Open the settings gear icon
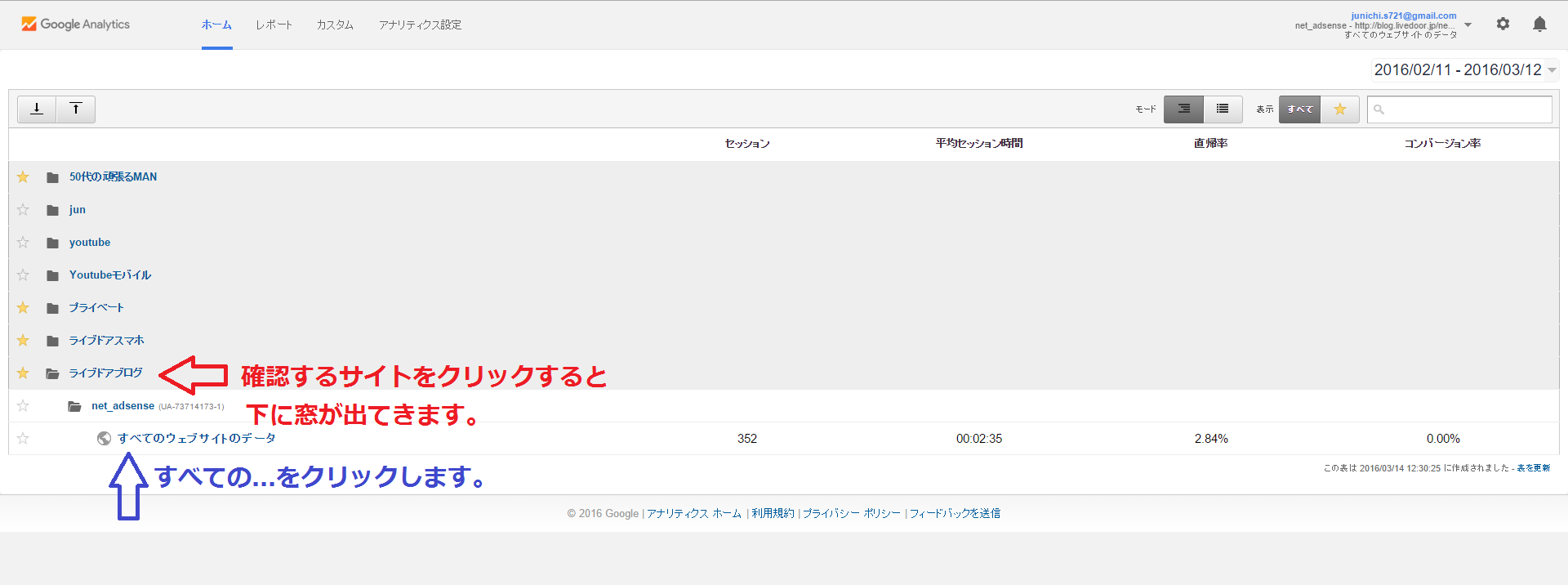Viewport: 1568px width, 585px height. [x=1503, y=25]
